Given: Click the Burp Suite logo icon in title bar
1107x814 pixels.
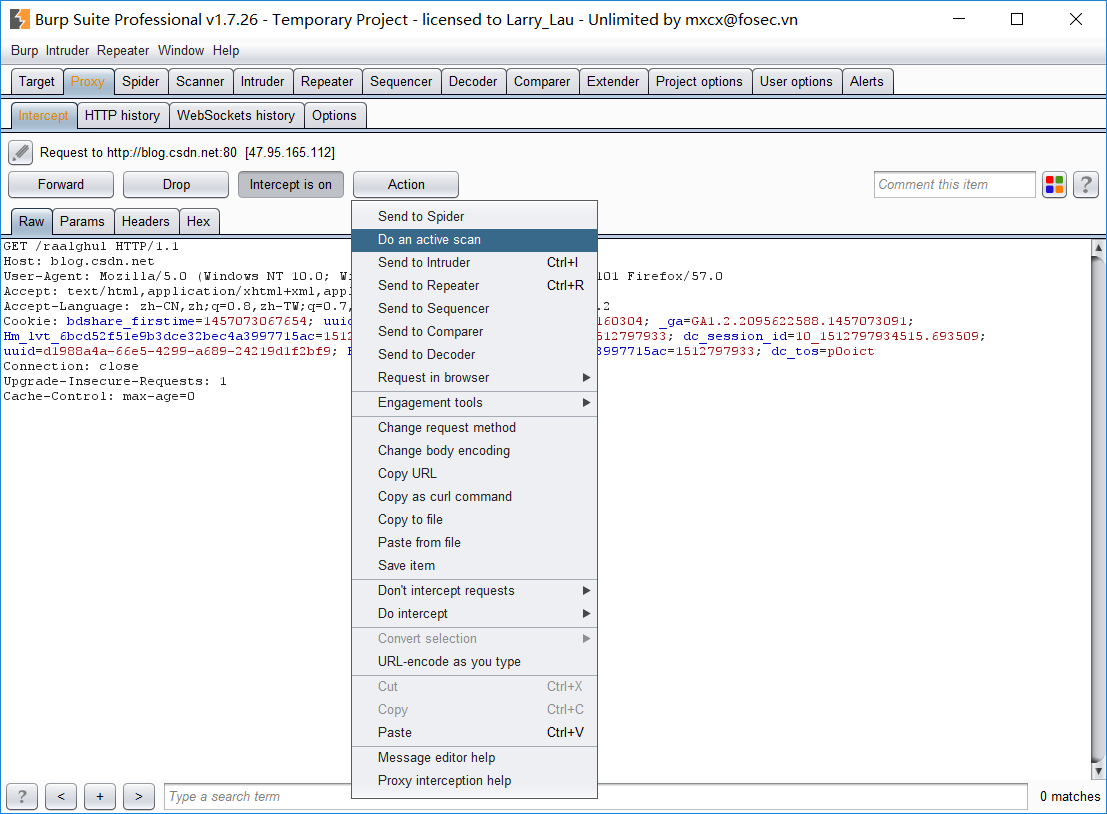Looking at the screenshot, I should 20,19.
